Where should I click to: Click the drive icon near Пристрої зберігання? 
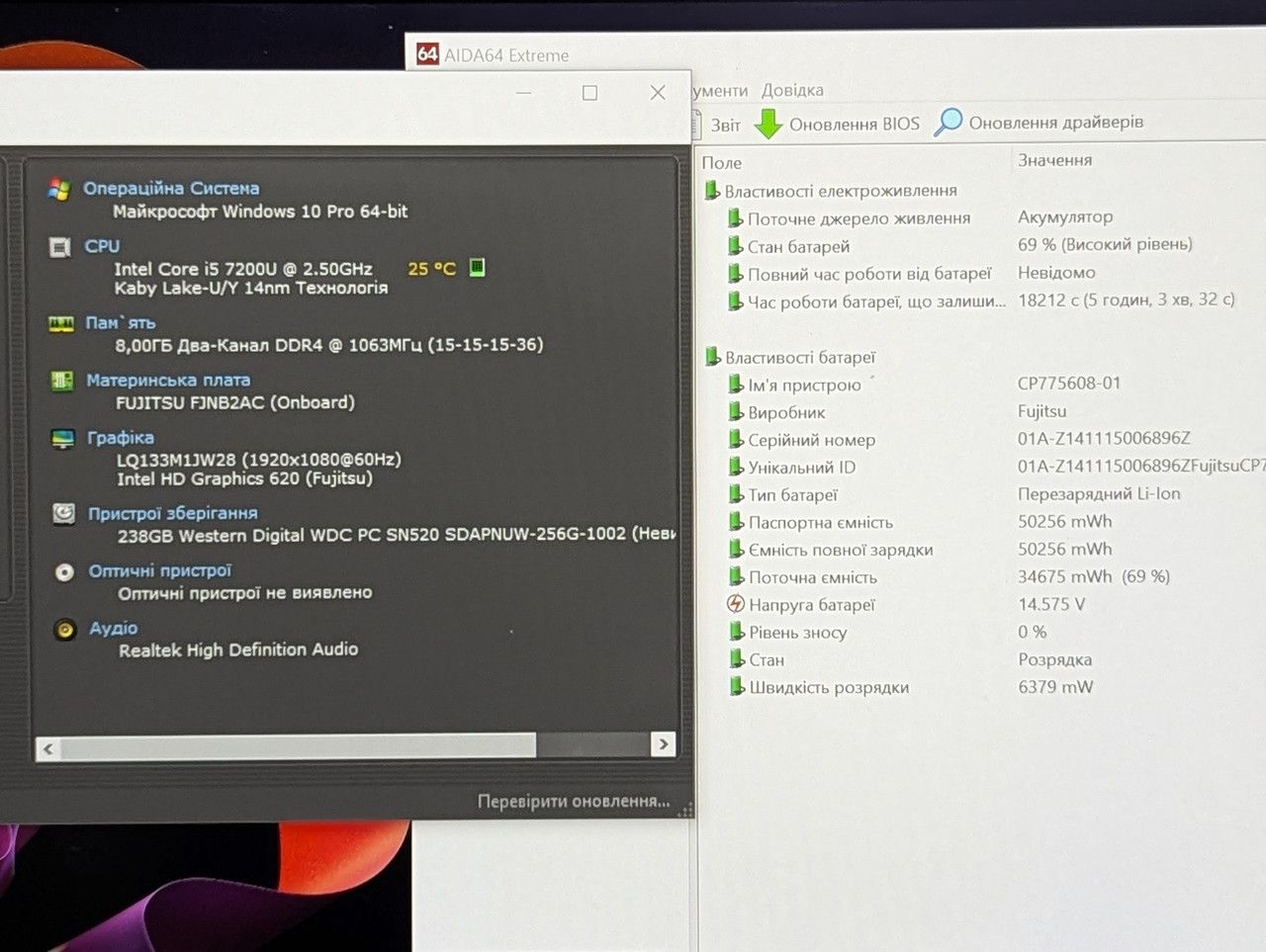pos(63,513)
